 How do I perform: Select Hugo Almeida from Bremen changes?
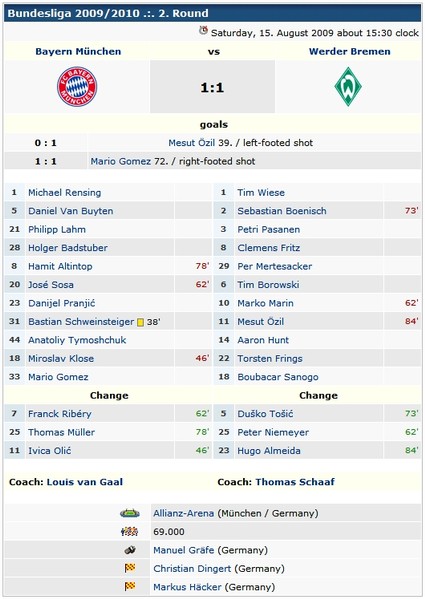coord(269,451)
